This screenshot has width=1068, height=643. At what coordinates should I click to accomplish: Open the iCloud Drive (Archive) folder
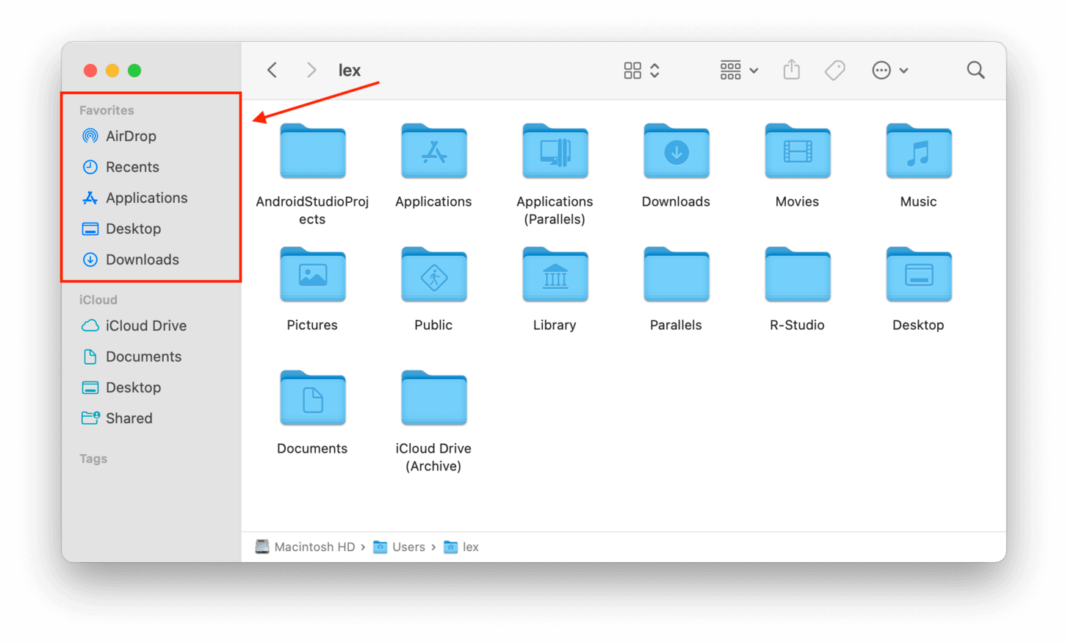tap(433, 398)
